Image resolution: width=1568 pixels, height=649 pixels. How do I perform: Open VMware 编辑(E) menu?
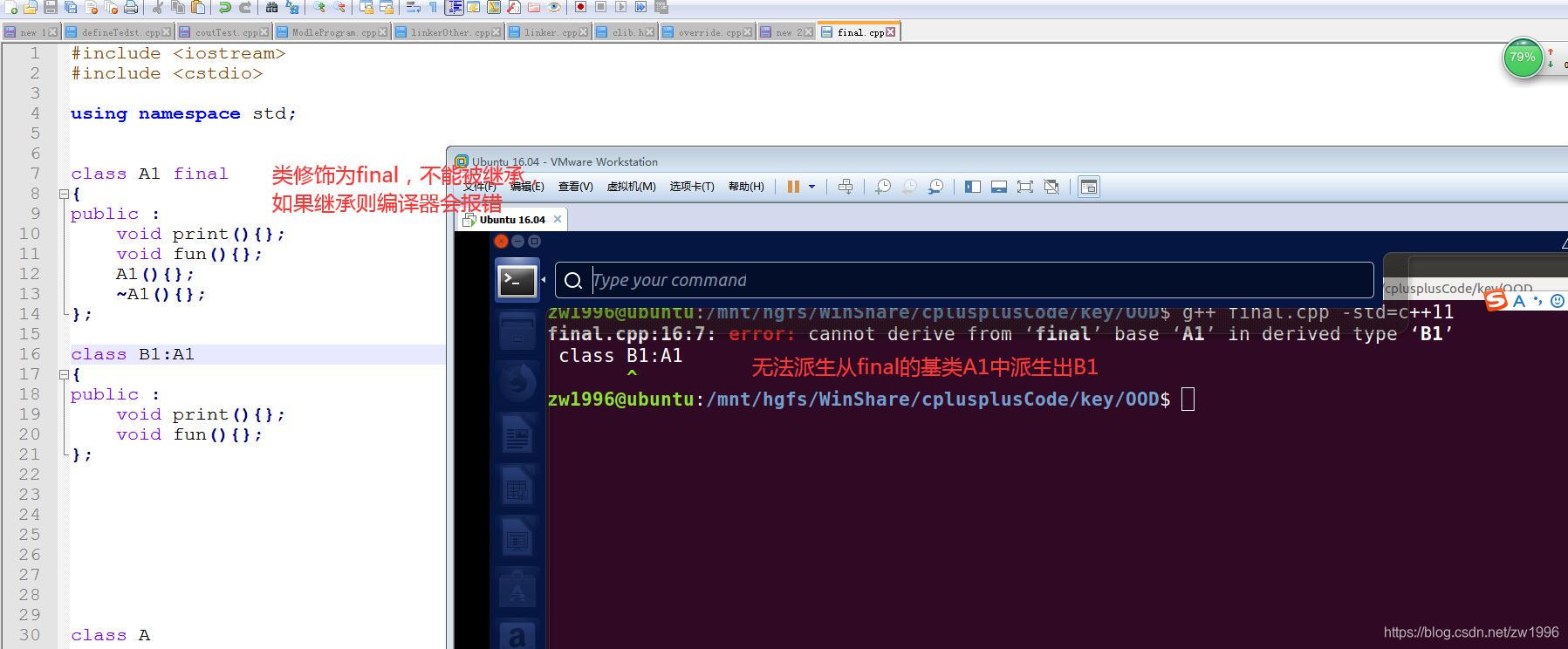[x=527, y=187]
